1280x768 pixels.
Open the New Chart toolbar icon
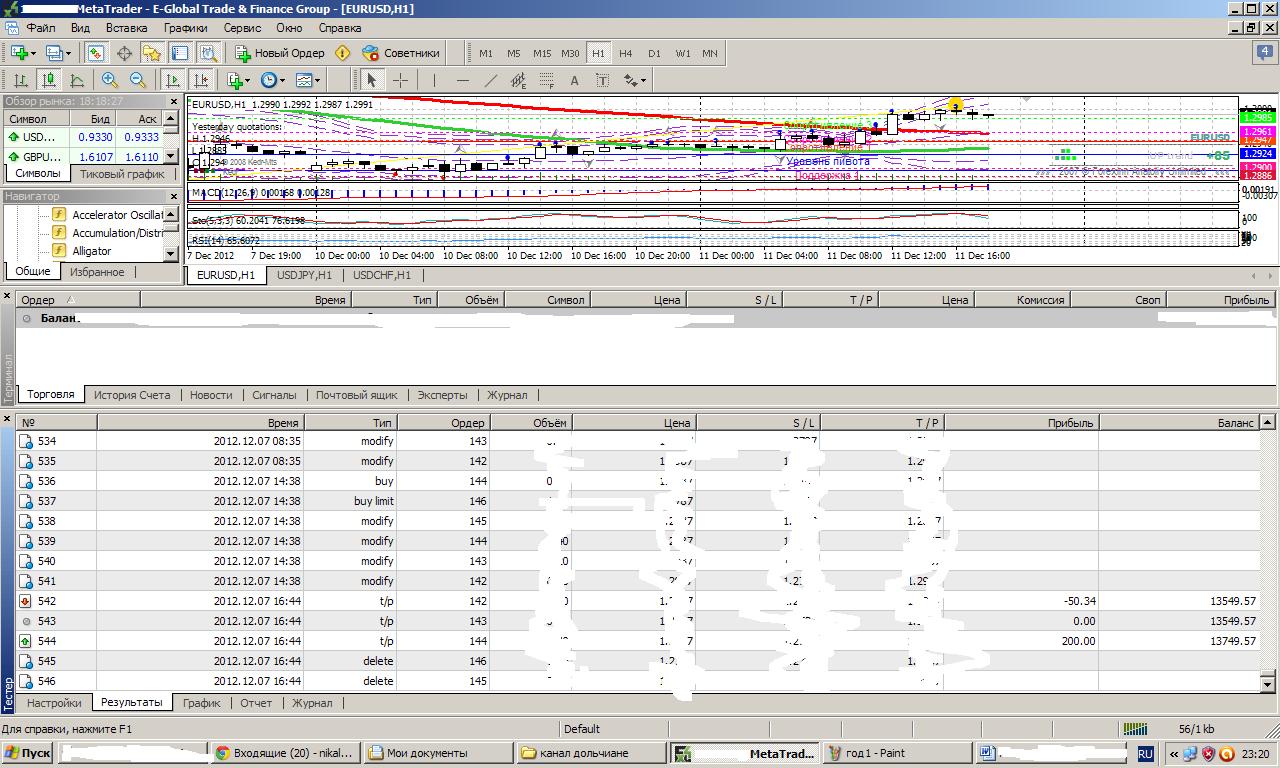pyautogui.click(x=22, y=53)
